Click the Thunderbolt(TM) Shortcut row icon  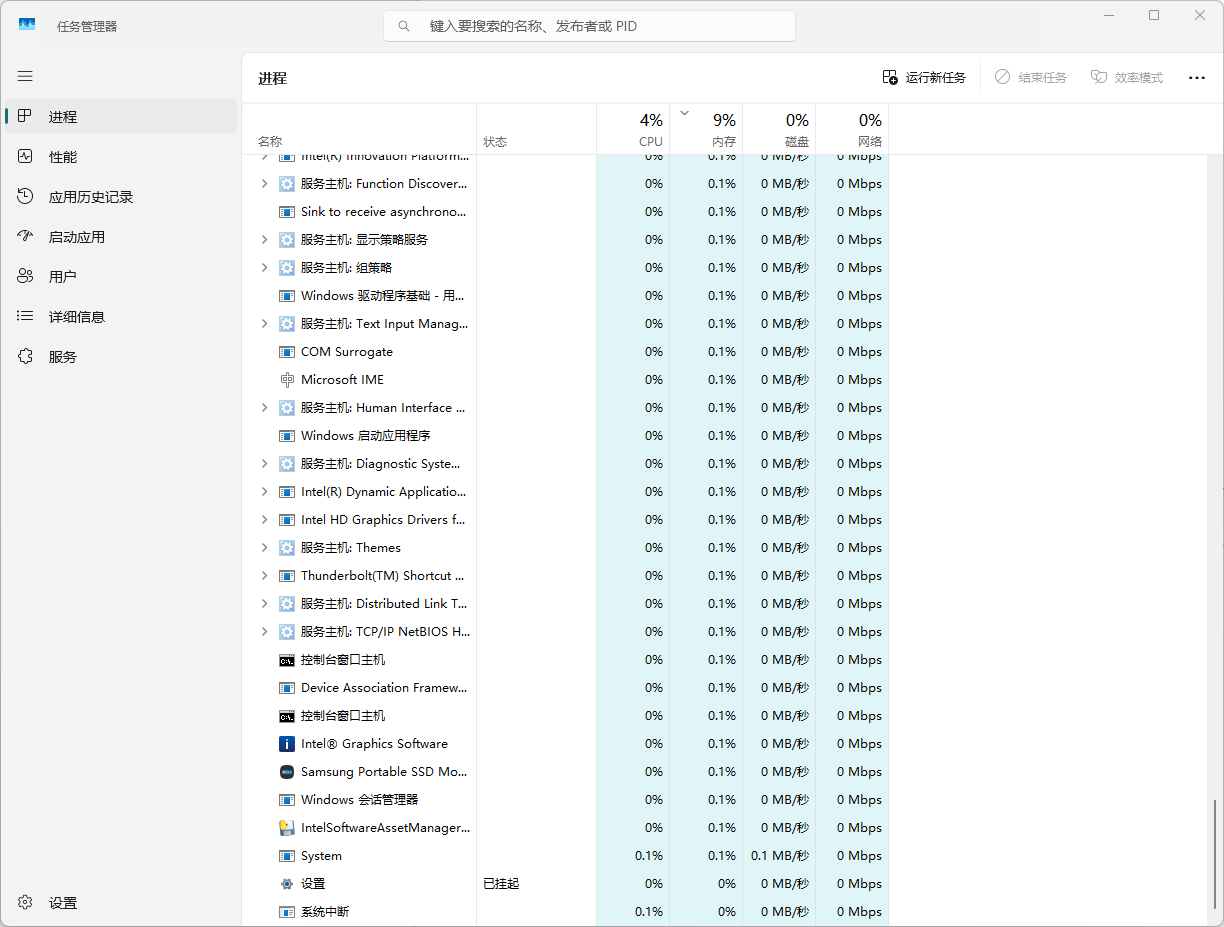click(x=287, y=576)
